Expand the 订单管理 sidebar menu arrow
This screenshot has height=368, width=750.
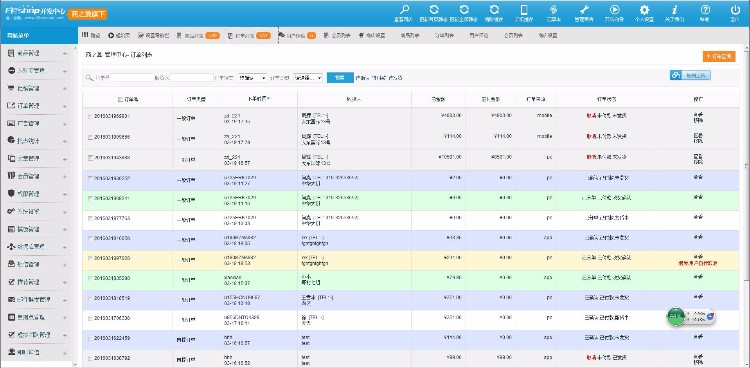tap(65, 106)
